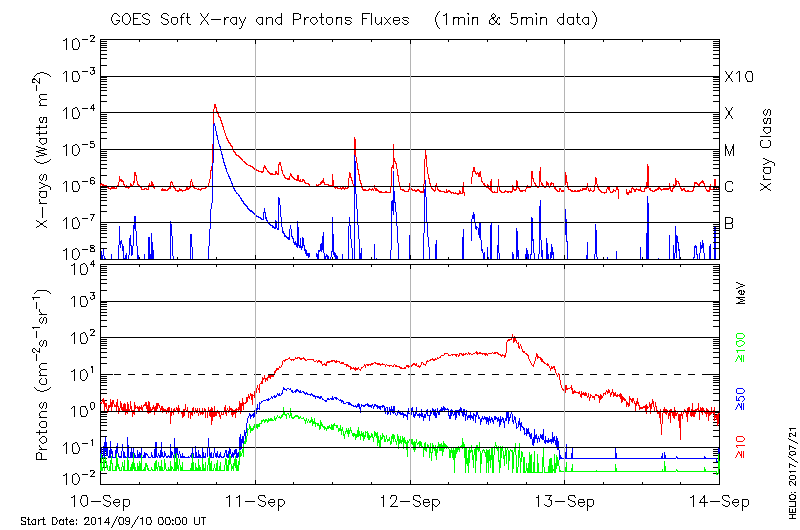Click the X10 class label on right axis
The image size is (800, 530).
click(738, 77)
